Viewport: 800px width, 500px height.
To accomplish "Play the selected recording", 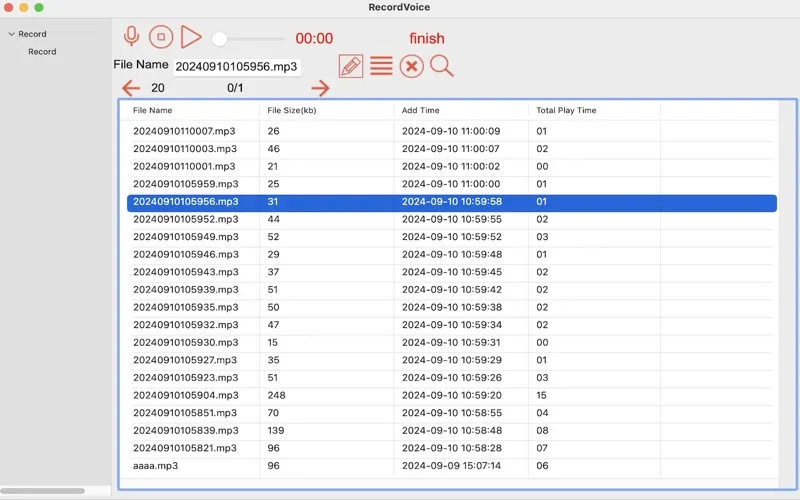I will click(191, 37).
